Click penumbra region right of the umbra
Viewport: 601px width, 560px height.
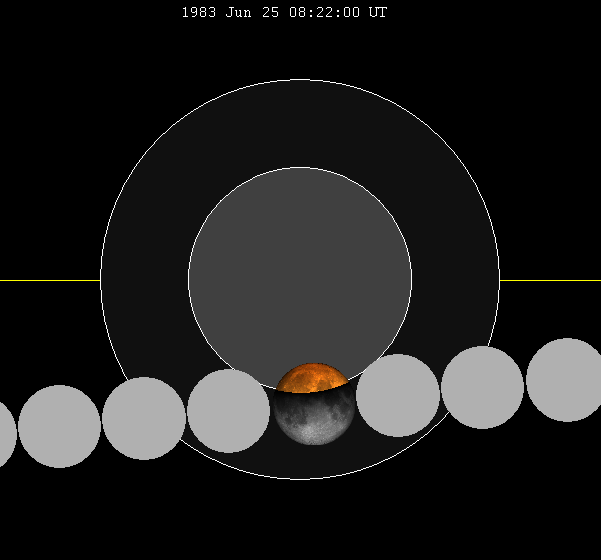click(x=455, y=279)
